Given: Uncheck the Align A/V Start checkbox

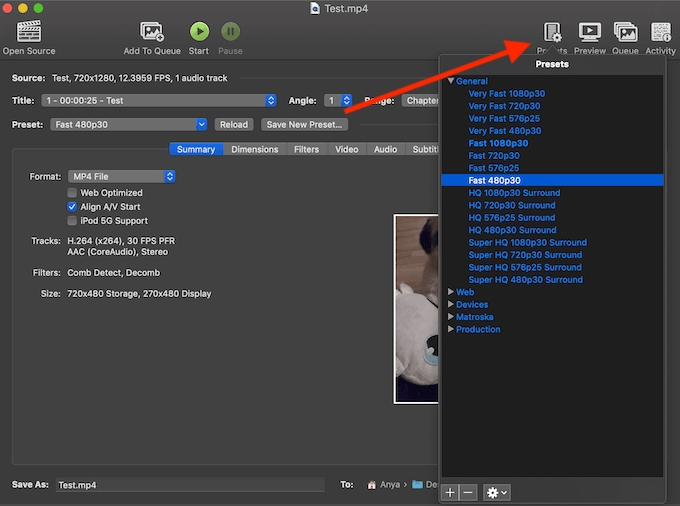Looking at the screenshot, I should (x=72, y=207).
